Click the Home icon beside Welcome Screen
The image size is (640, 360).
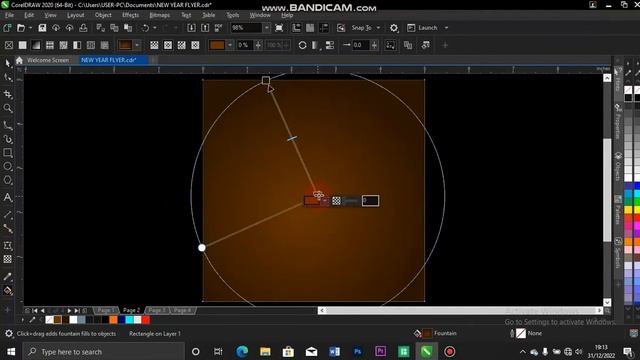click(19, 60)
